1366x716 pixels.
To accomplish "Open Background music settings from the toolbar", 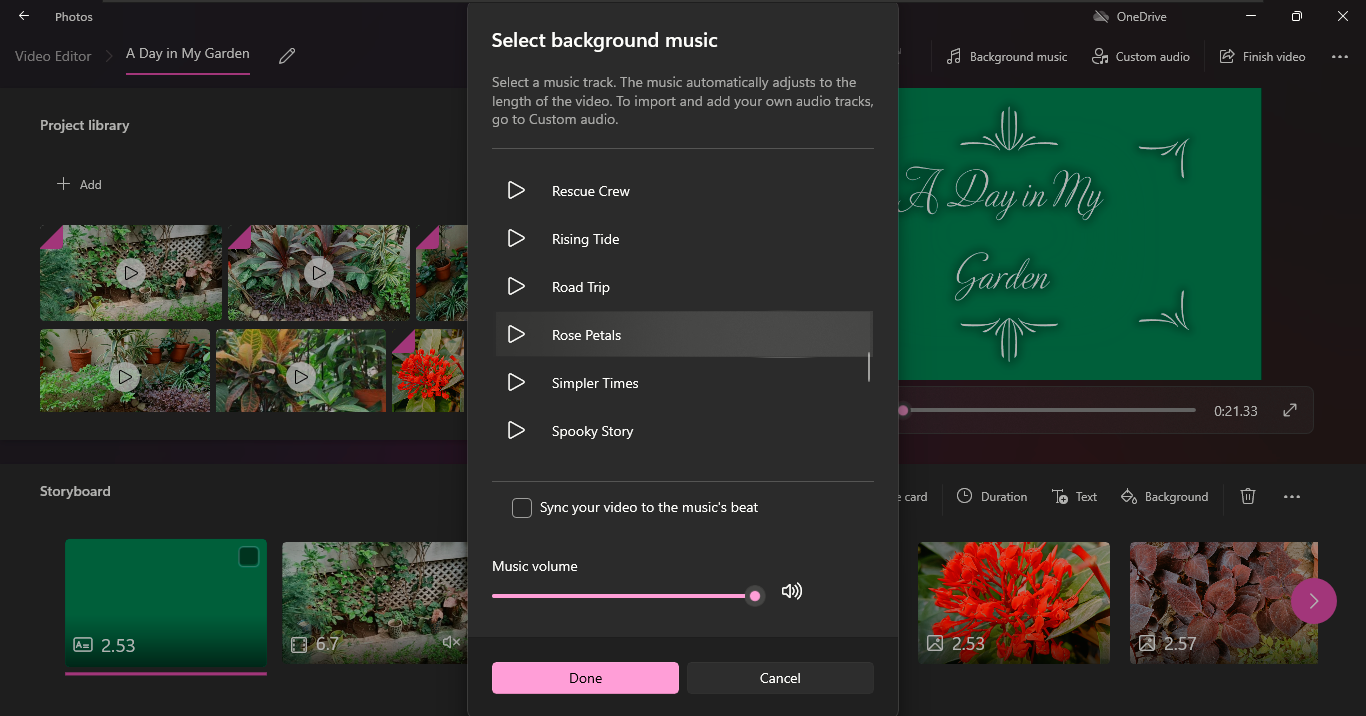I will coord(1005,56).
